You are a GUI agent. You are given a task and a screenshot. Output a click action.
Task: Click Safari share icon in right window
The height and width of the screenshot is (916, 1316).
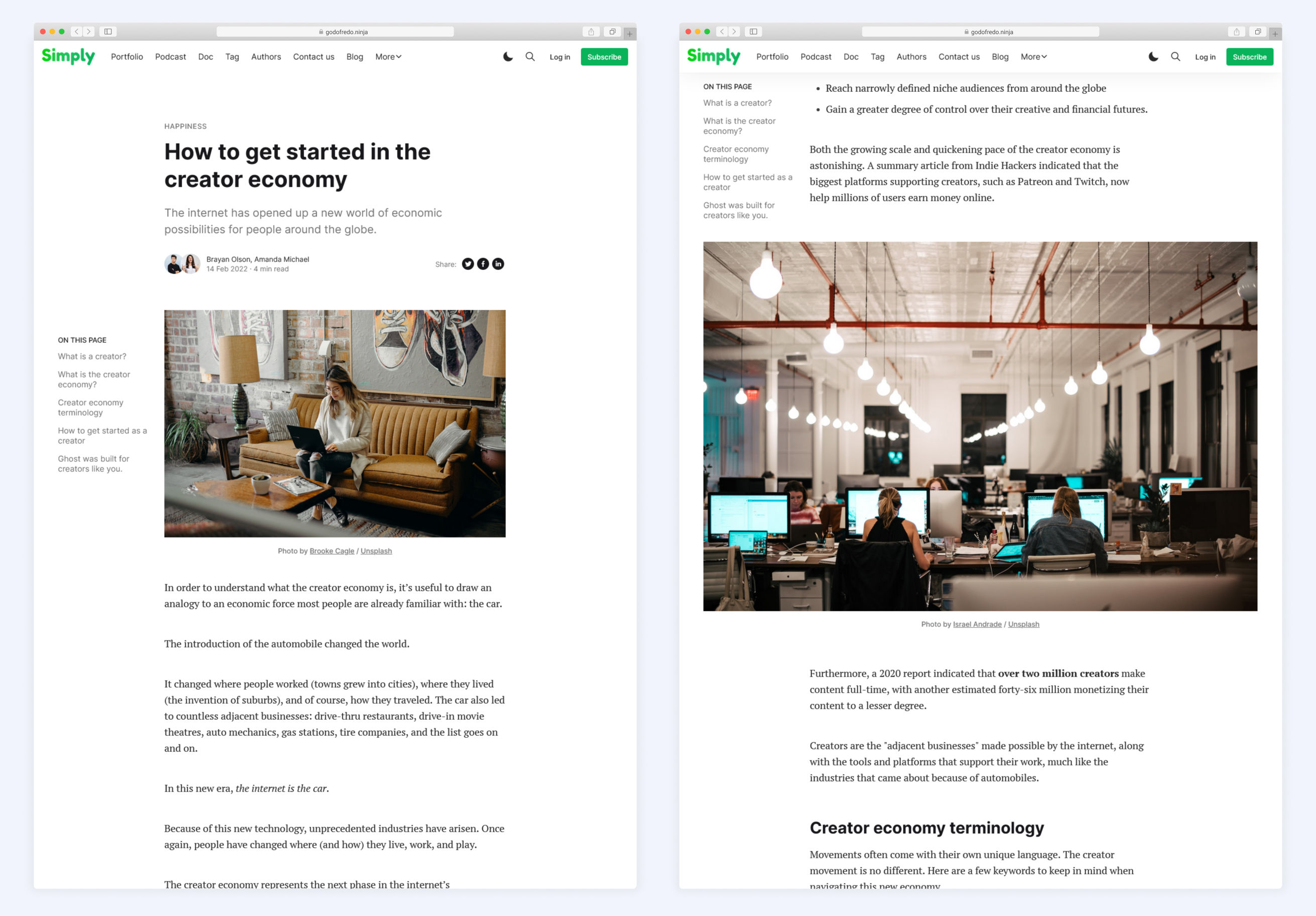tap(1236, 32)
